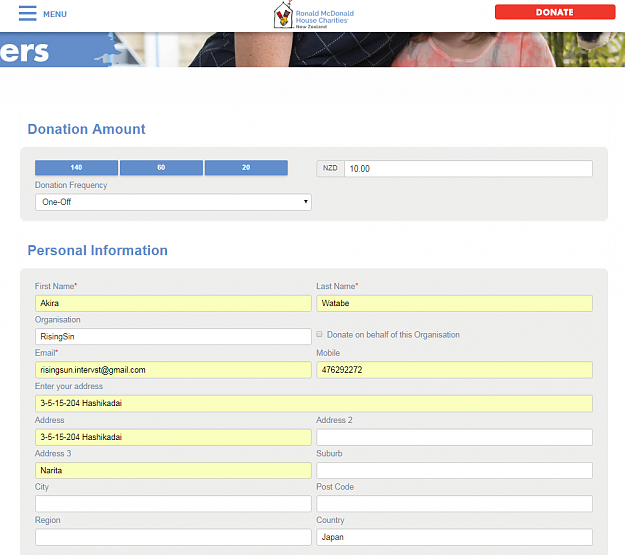625x555 pixels.
Task: Focus the empty Post Code field
Action: pos(454,504)
